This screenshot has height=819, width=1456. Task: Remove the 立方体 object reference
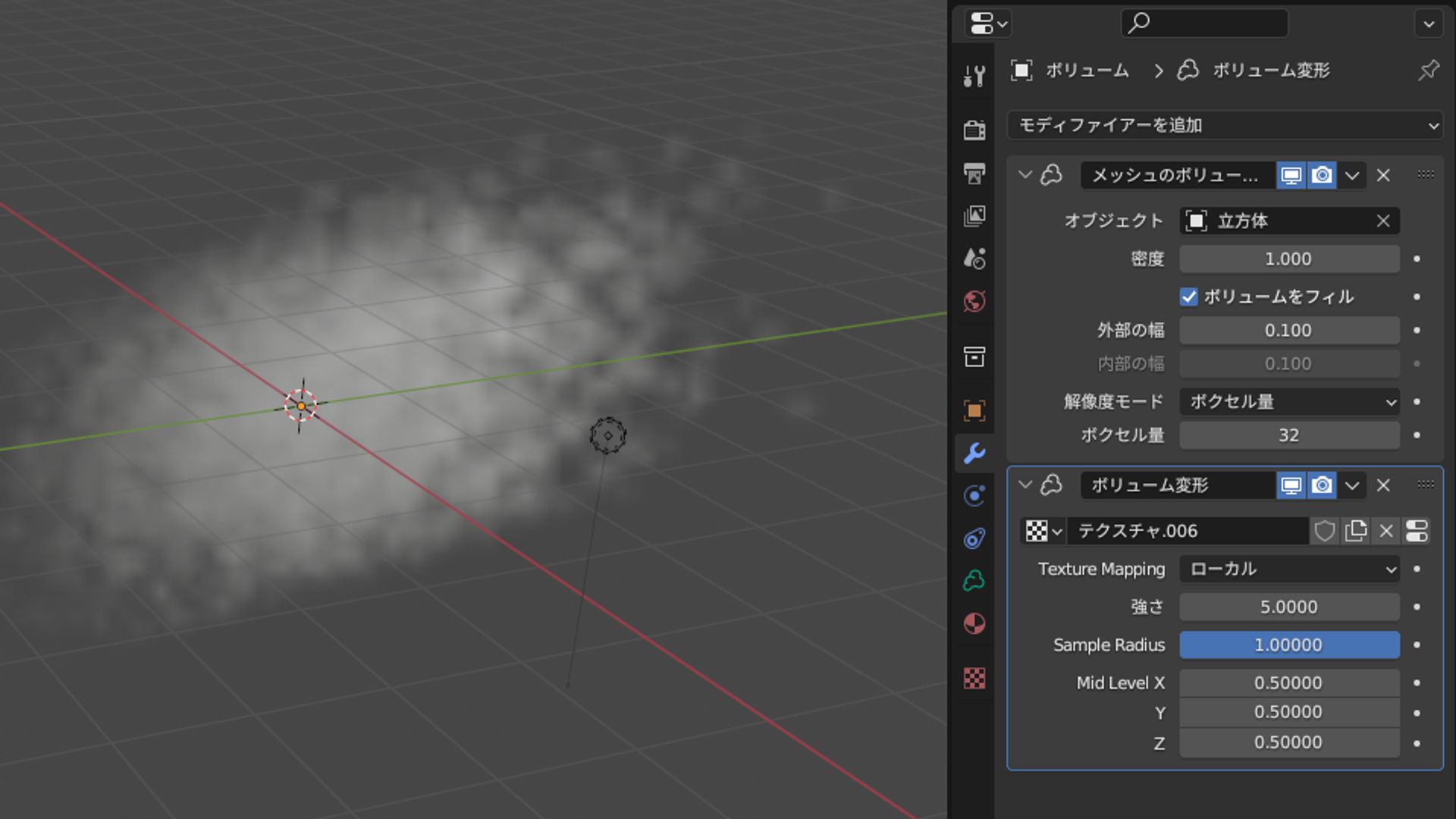[x=1382, y=221]
